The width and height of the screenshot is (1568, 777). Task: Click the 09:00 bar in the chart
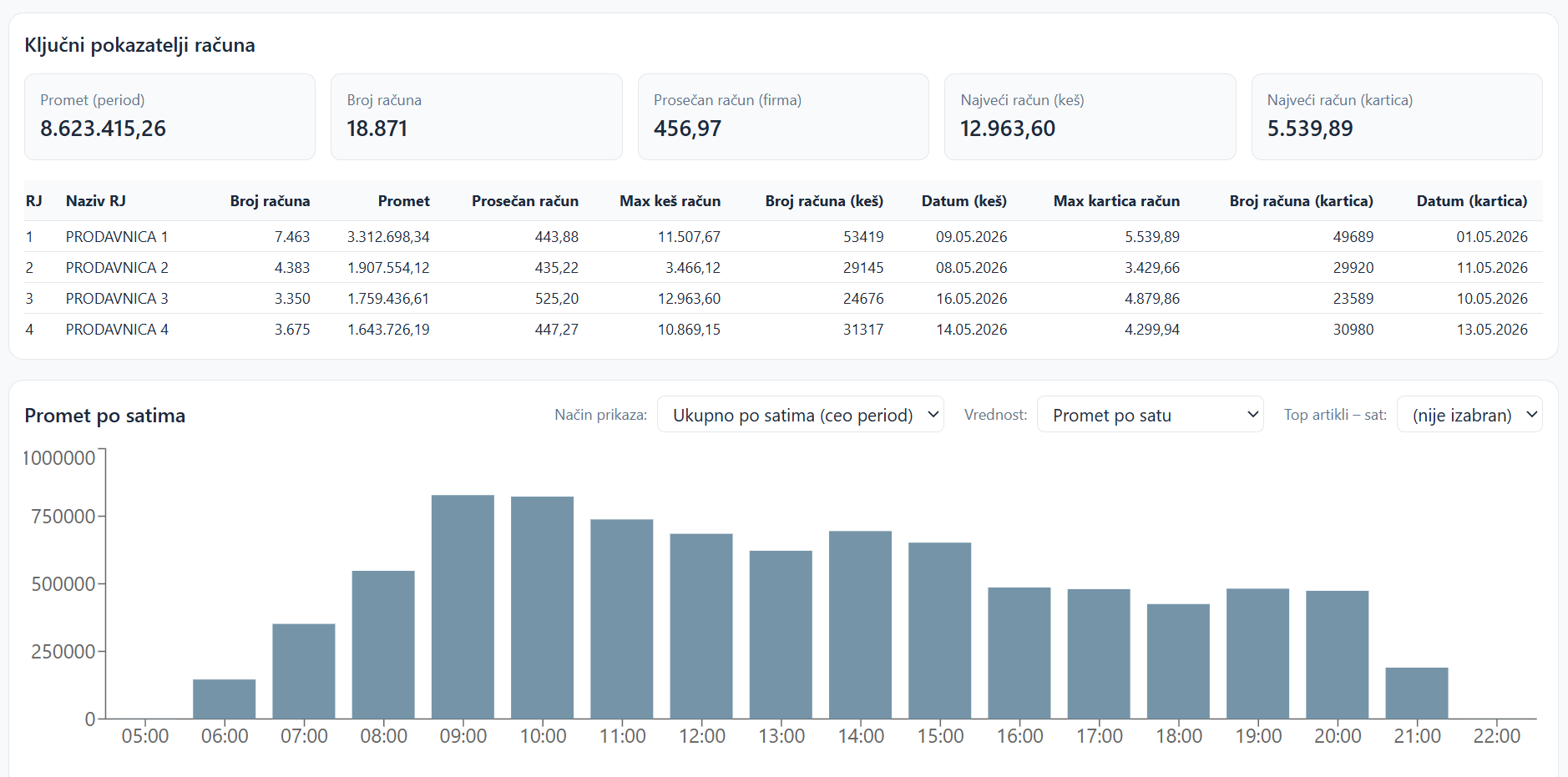point(463,607)
